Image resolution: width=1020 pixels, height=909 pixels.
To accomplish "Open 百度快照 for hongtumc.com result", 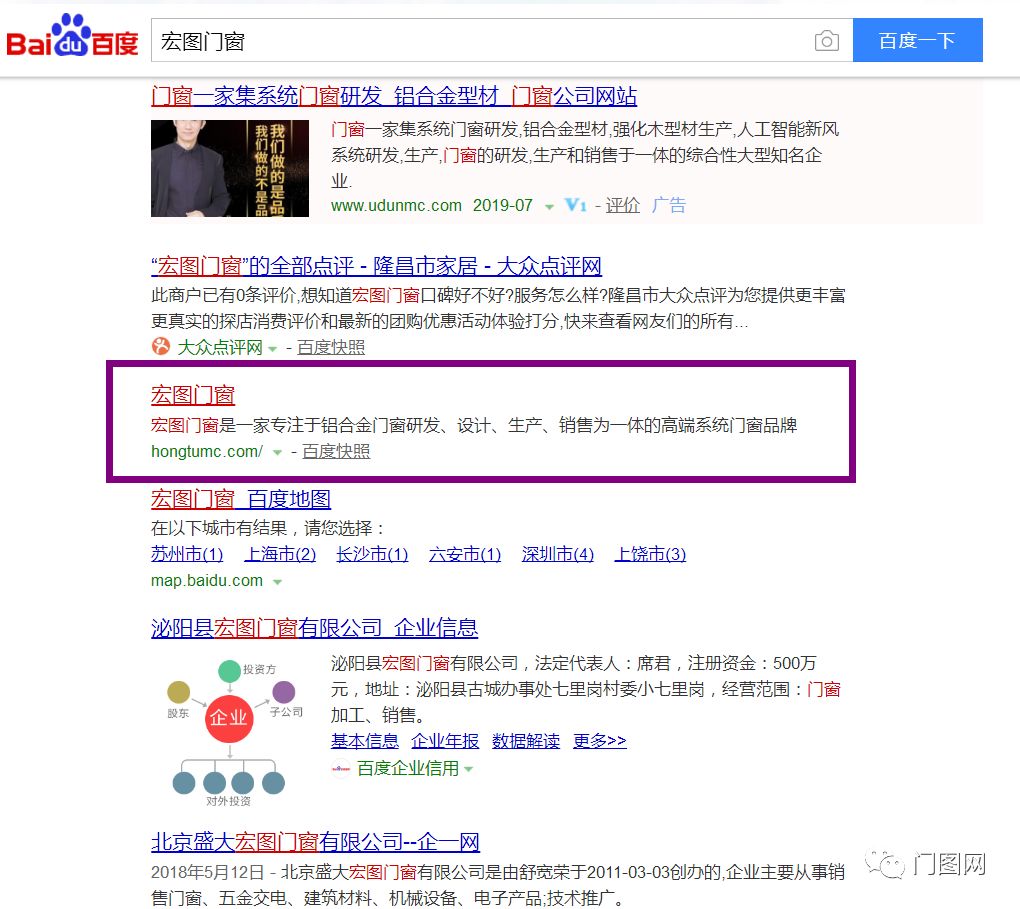I will [336, 451].
